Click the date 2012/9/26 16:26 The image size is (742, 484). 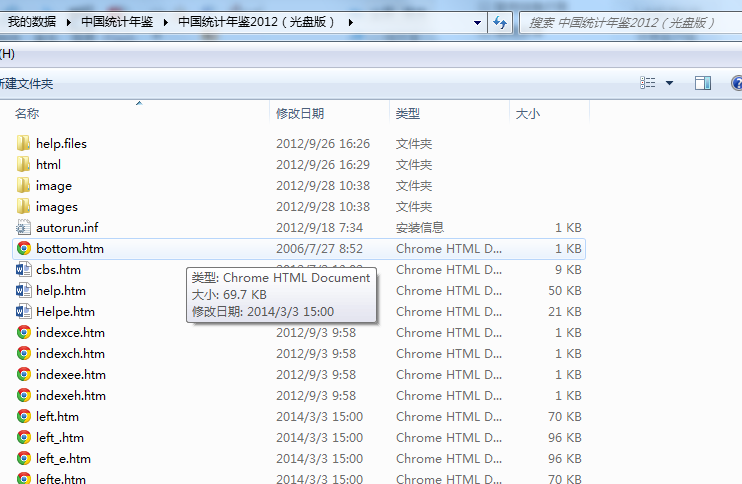click(x=323, y=143)
